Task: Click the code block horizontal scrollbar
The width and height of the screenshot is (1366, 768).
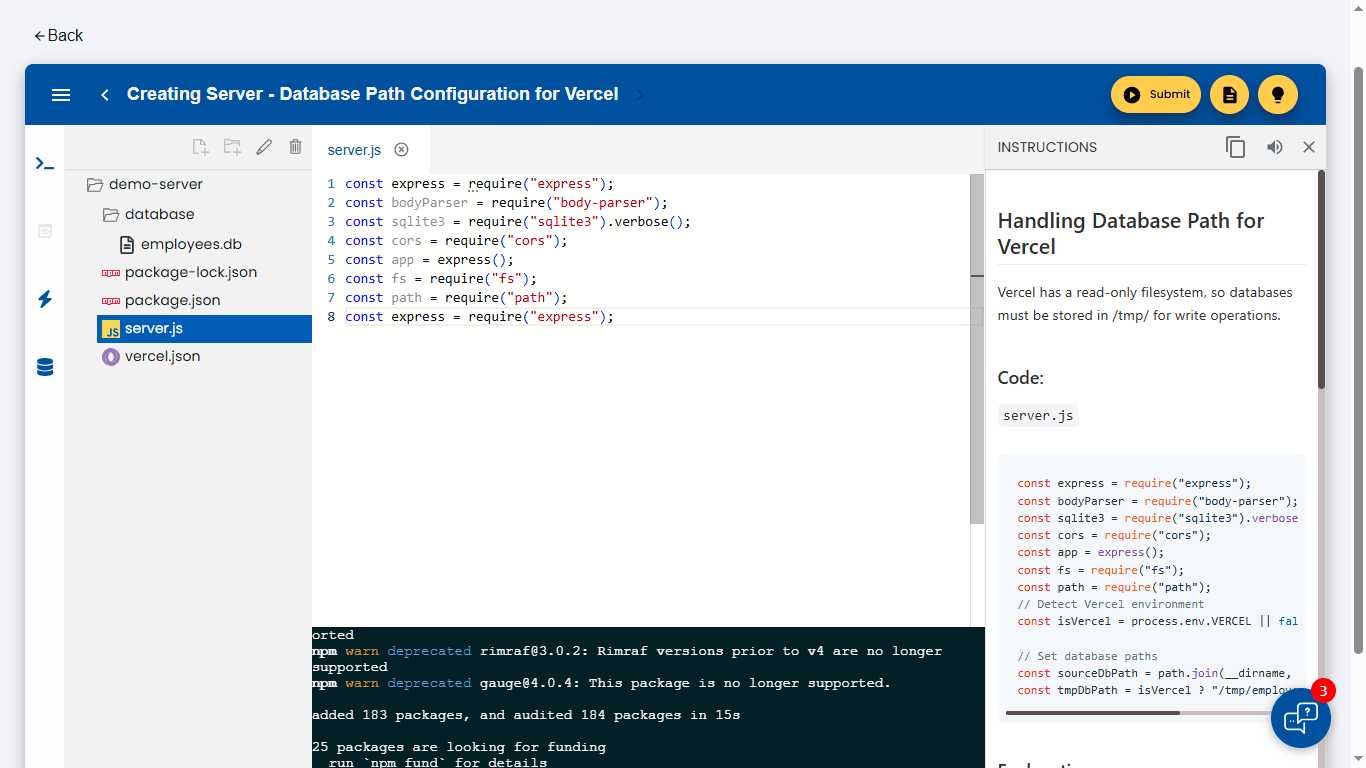Action: click(1093, 713)
